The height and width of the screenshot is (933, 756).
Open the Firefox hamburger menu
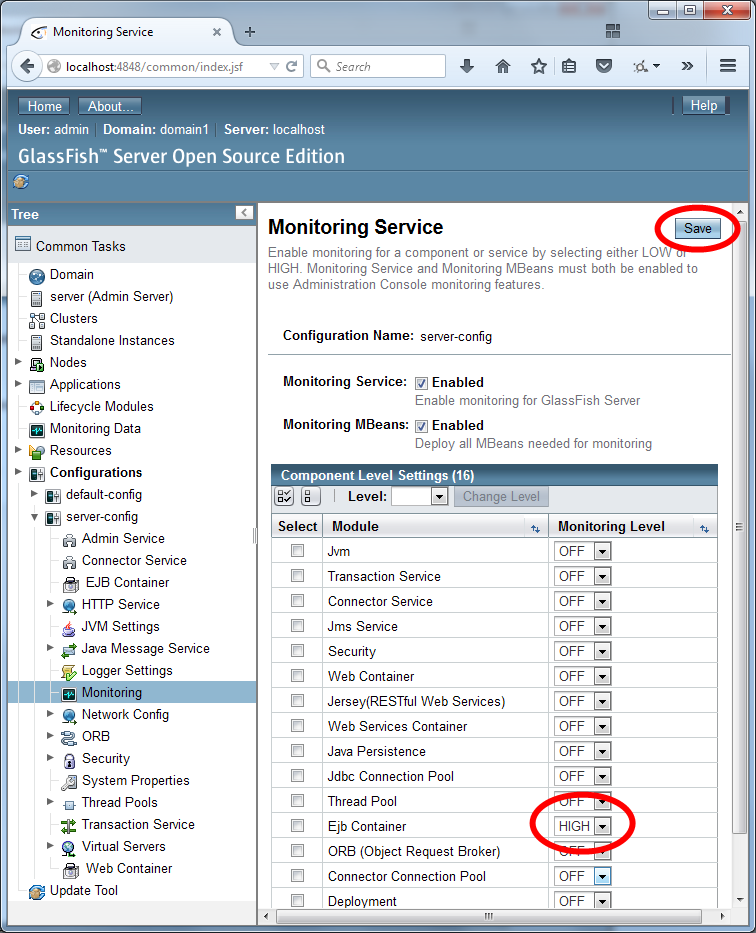click(x=728, y=66)
